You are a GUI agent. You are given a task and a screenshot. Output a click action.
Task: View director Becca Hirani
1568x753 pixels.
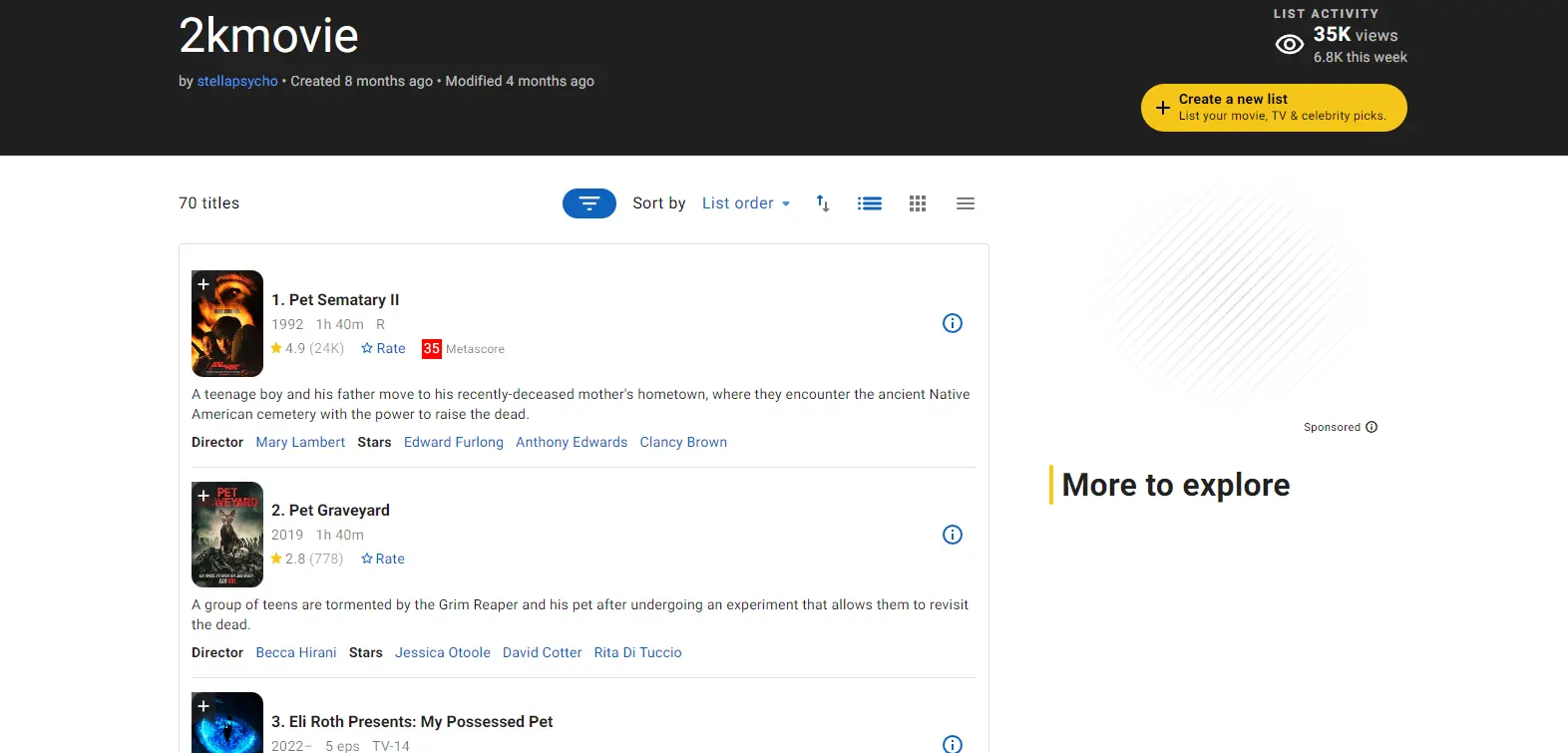(296, 652)
